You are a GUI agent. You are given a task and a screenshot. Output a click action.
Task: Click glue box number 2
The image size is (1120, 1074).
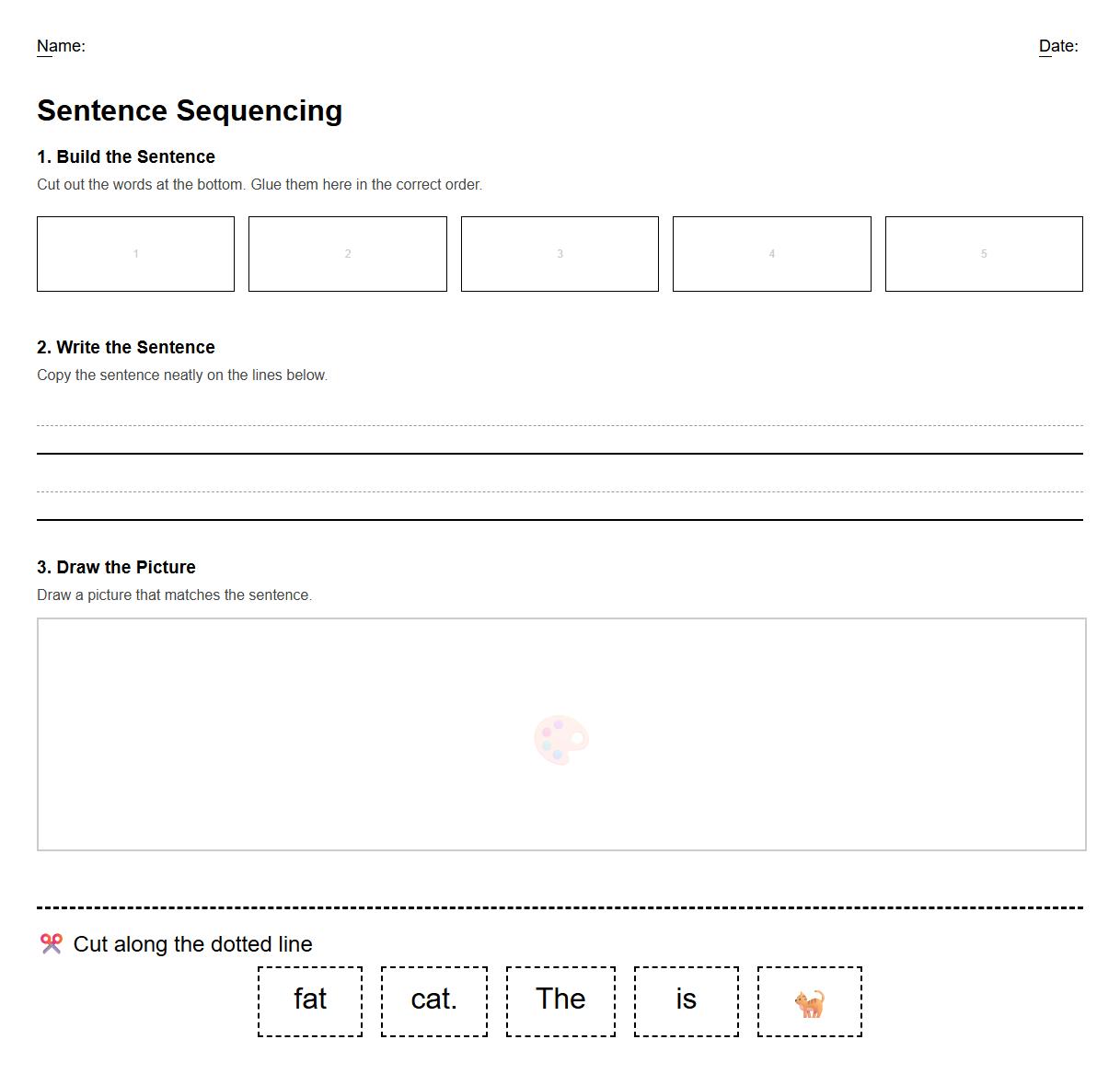(x=348, y=254)
